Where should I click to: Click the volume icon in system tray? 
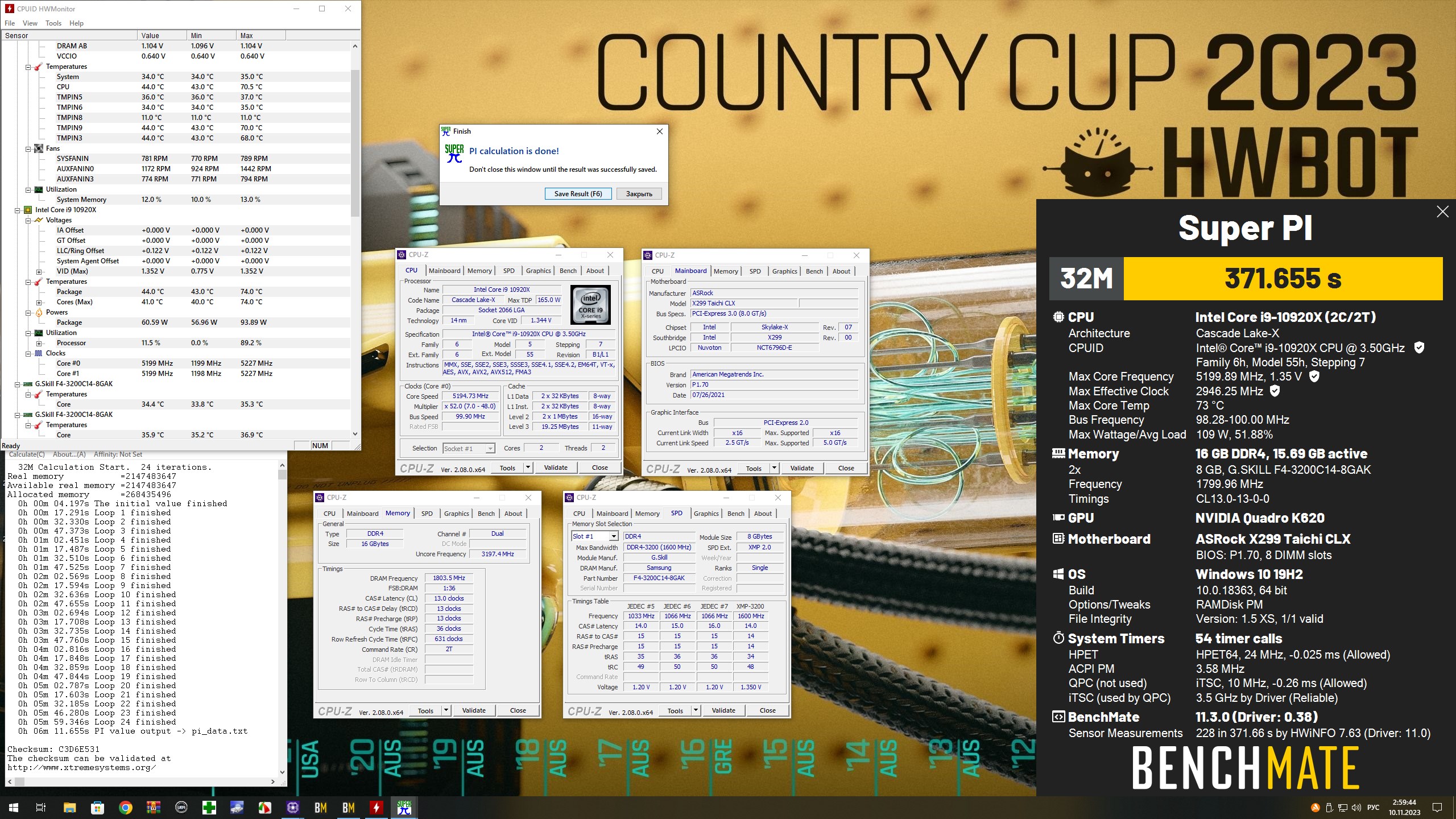(x=1356, y=807)
